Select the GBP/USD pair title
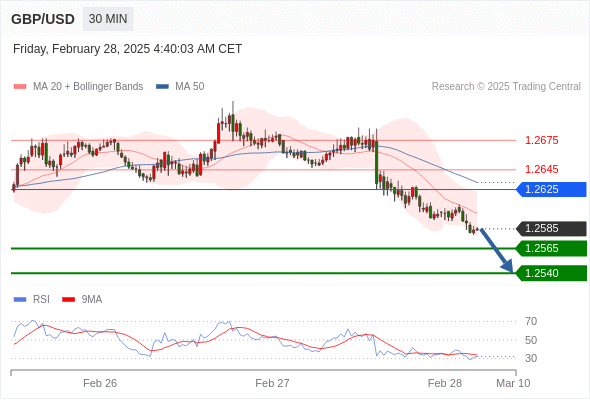 click(x=43, y=19)
